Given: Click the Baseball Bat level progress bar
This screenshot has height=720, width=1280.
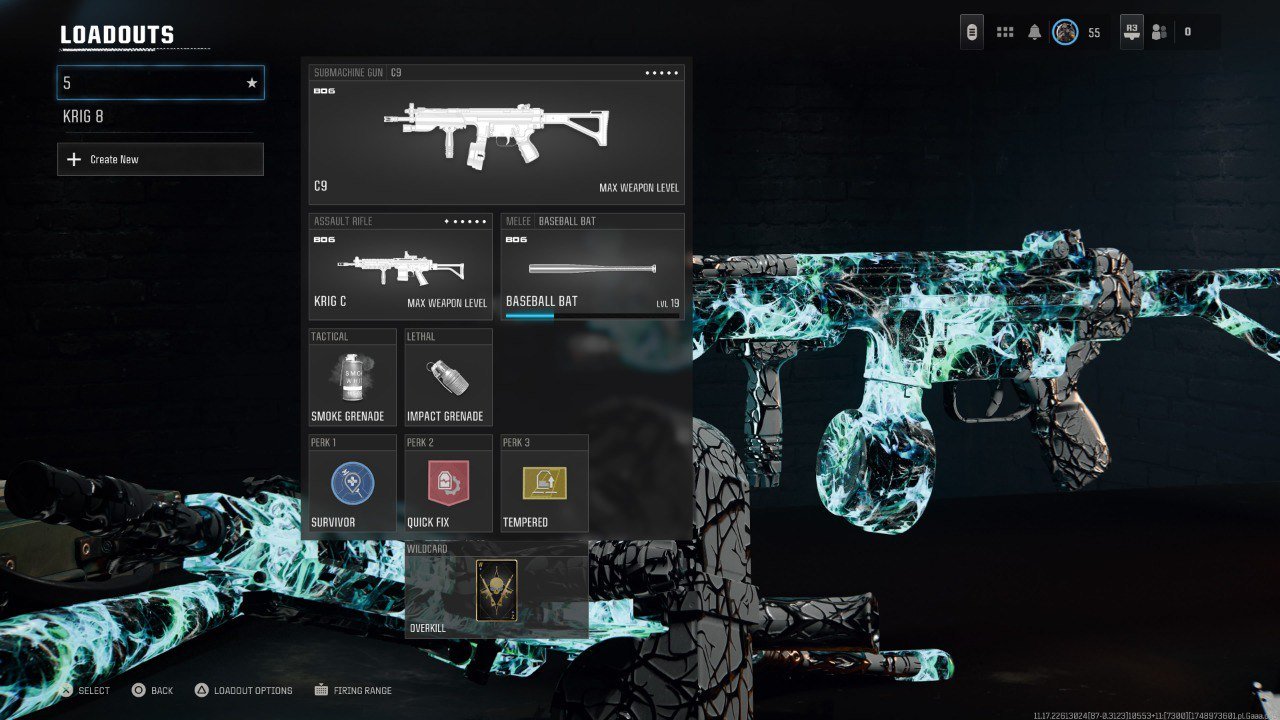Looking at the screenshot, I should (592, 315).
